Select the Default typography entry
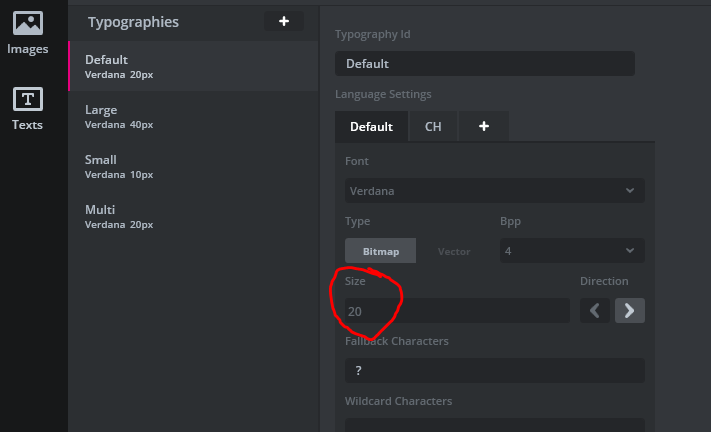711x432 pixels. coord(190,66)
